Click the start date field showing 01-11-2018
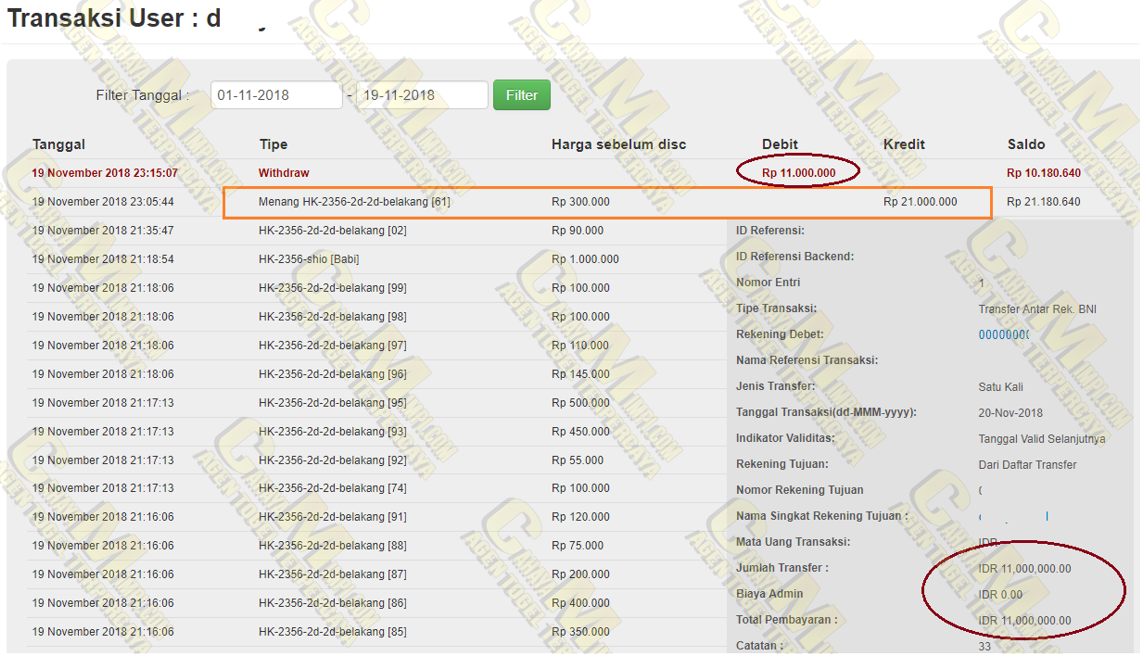Screen dimensions: 1140x654 coord(276,95)
